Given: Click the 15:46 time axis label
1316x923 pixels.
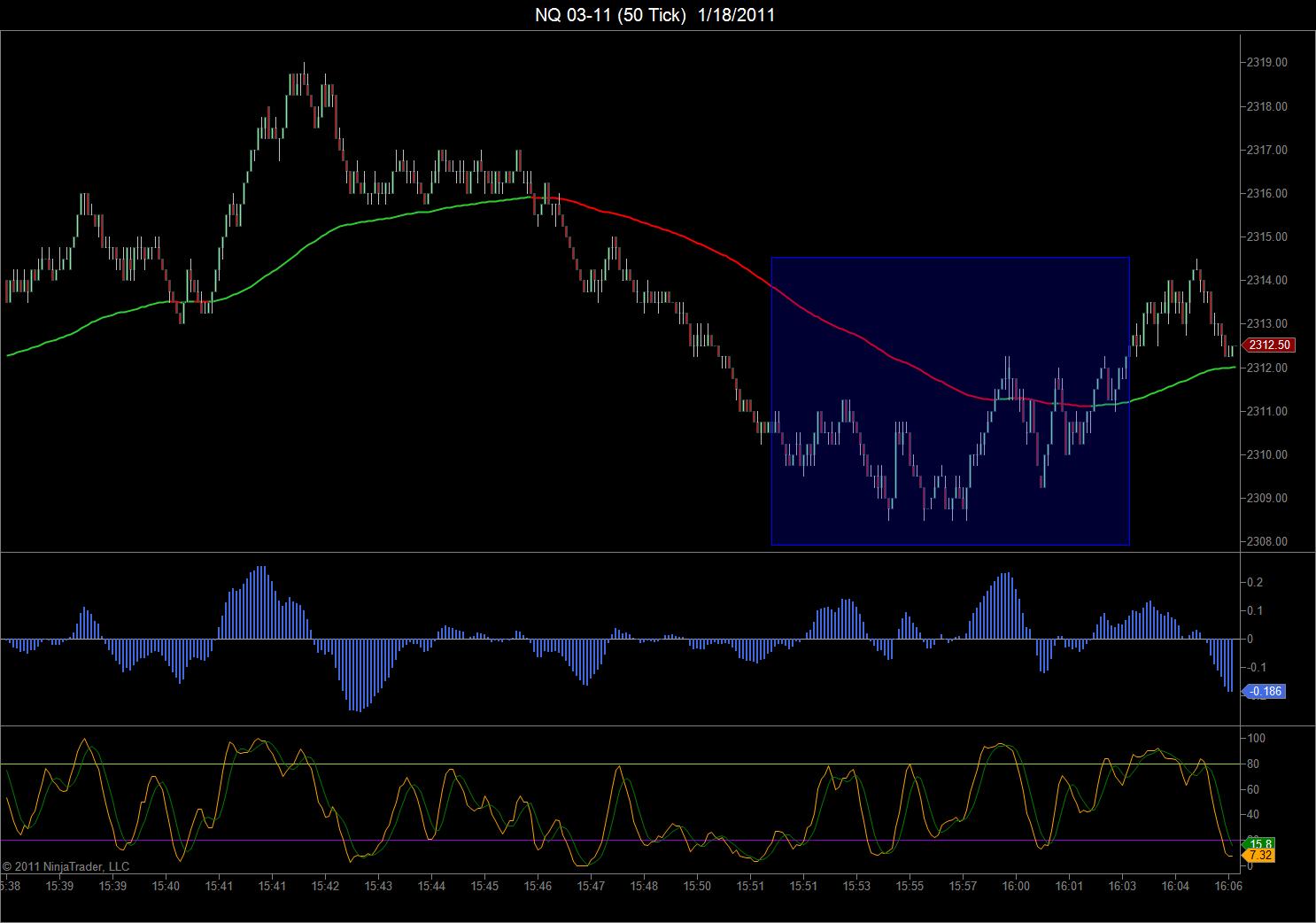Looking at the screenshot, I should (x=538, y=886).
